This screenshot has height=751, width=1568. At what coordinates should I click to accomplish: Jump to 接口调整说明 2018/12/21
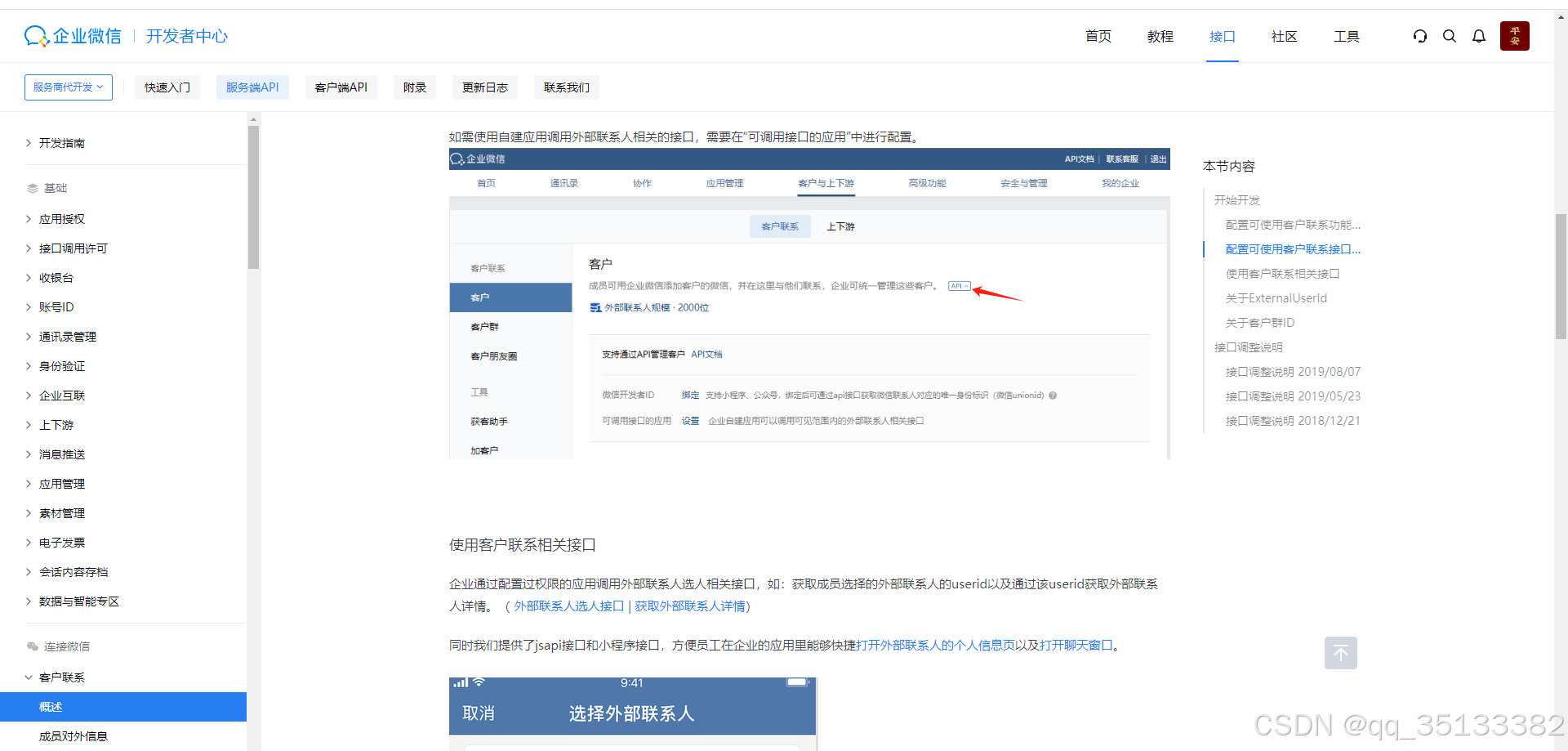click(1293, 421)
